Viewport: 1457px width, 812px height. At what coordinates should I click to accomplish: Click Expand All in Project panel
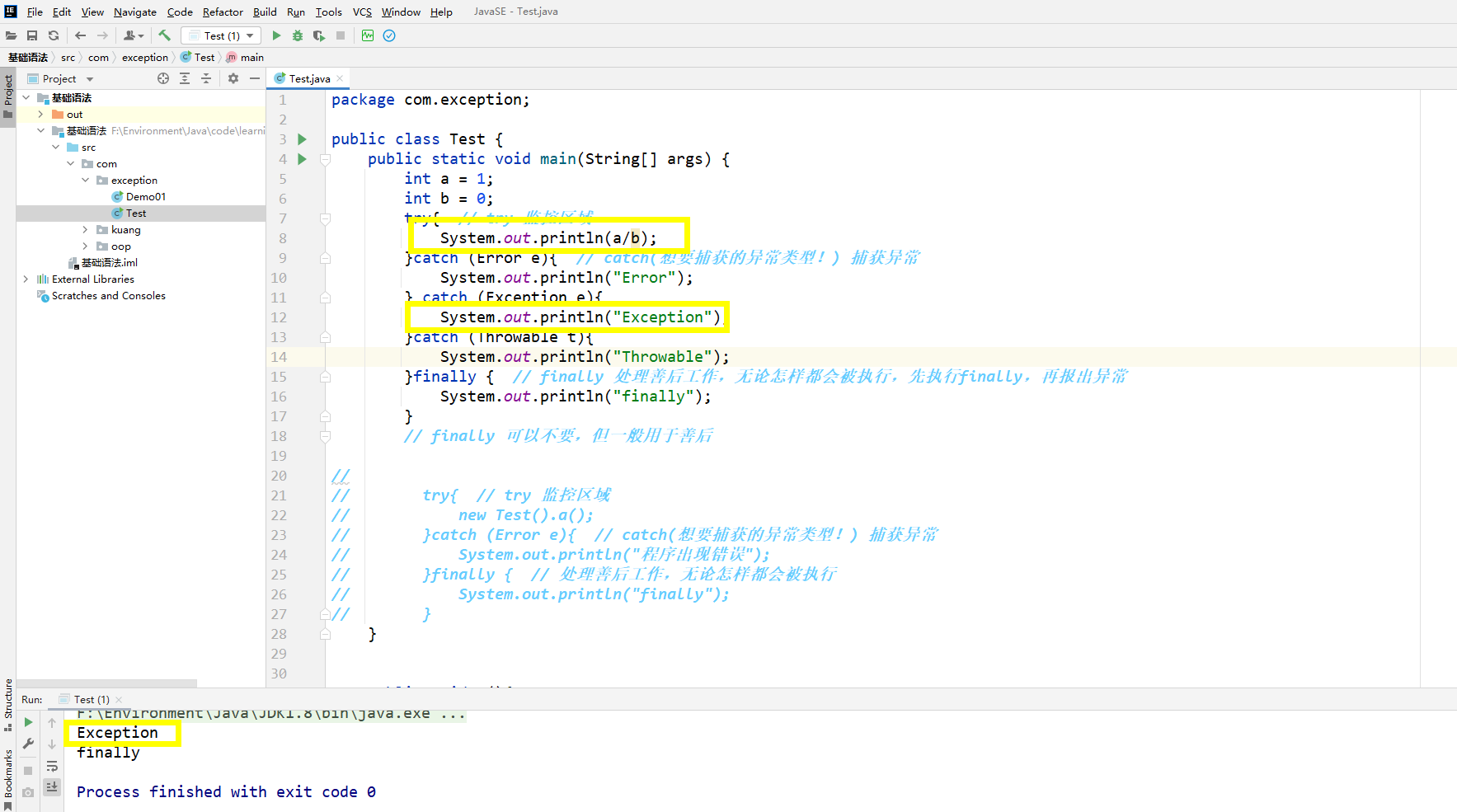[x=185, y=78]
